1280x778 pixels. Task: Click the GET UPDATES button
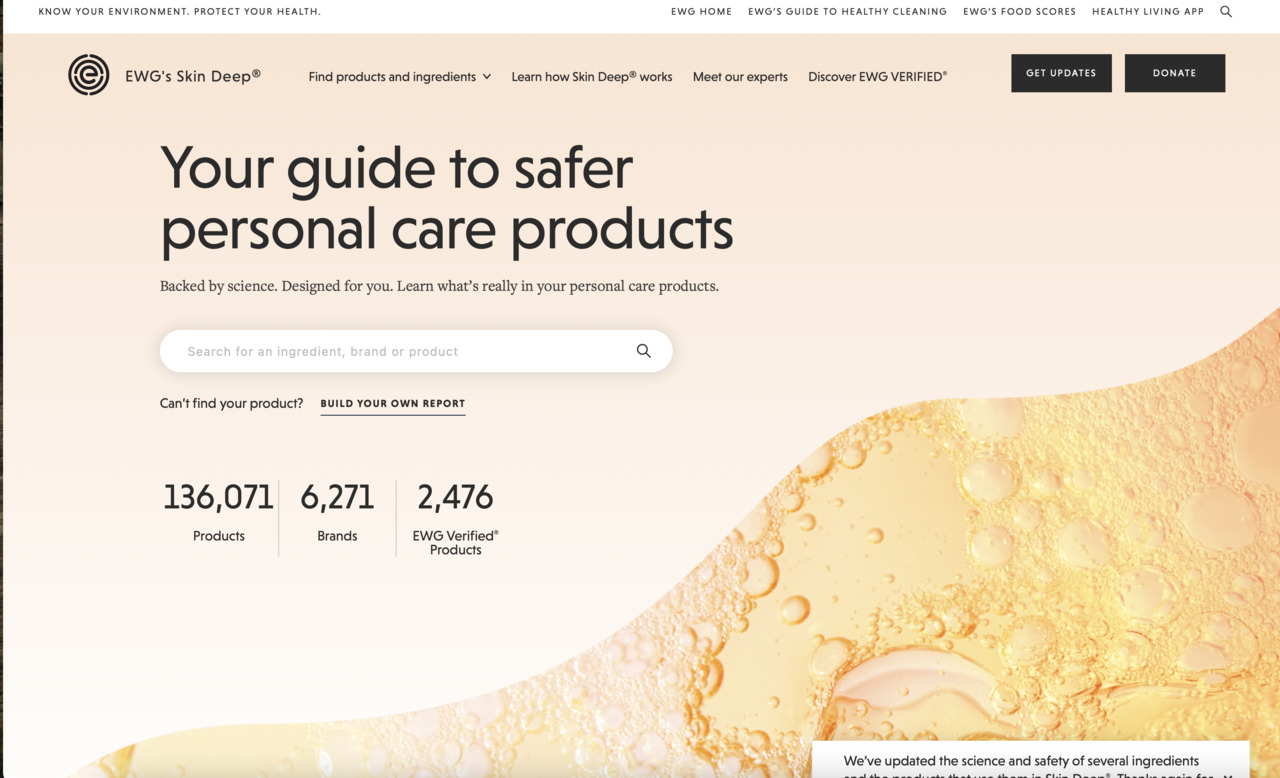(1061, 73)
